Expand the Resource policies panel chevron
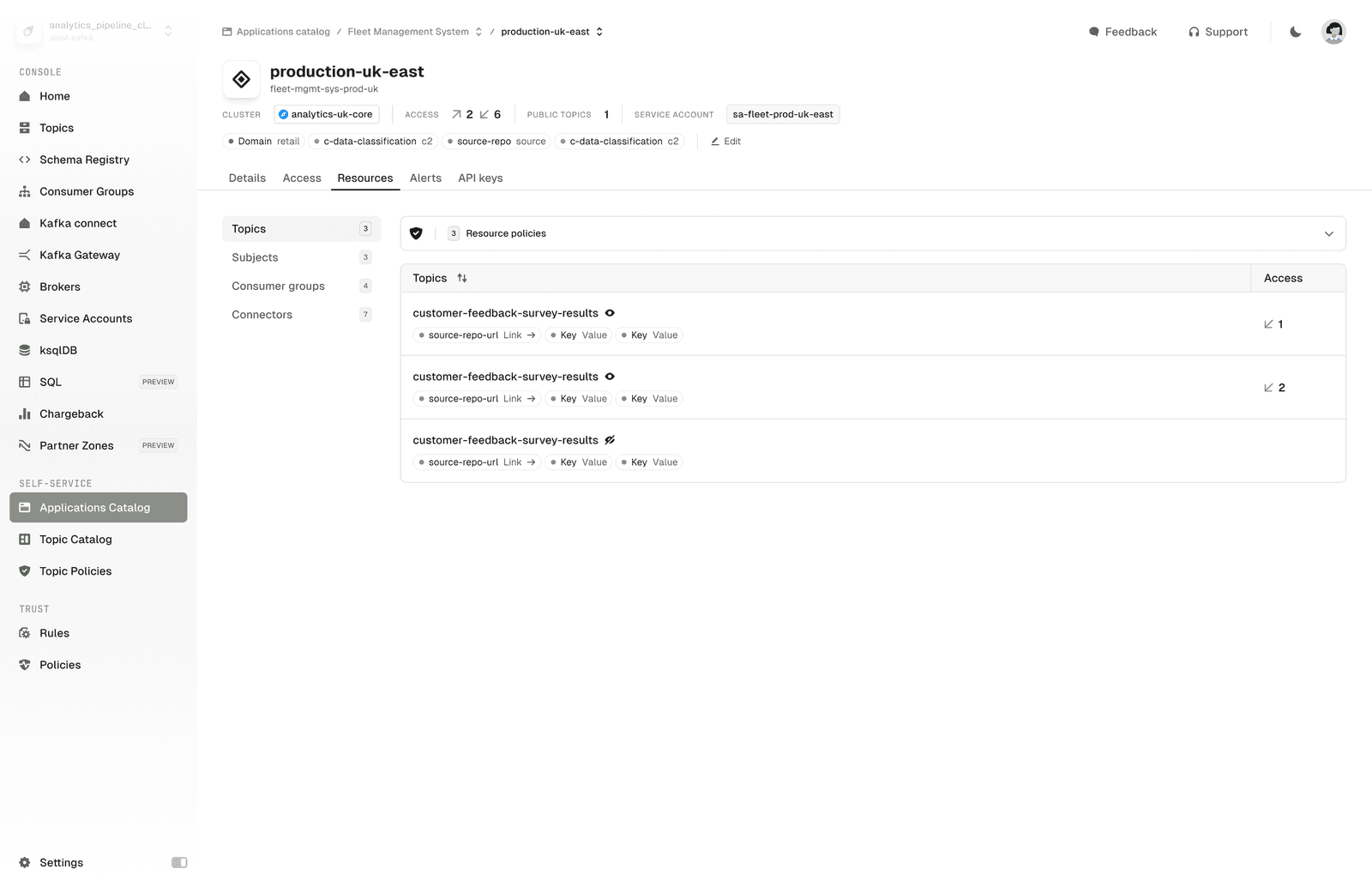Image resolution: width=1372 pixels, height=887 pixels. point(1328,233)
